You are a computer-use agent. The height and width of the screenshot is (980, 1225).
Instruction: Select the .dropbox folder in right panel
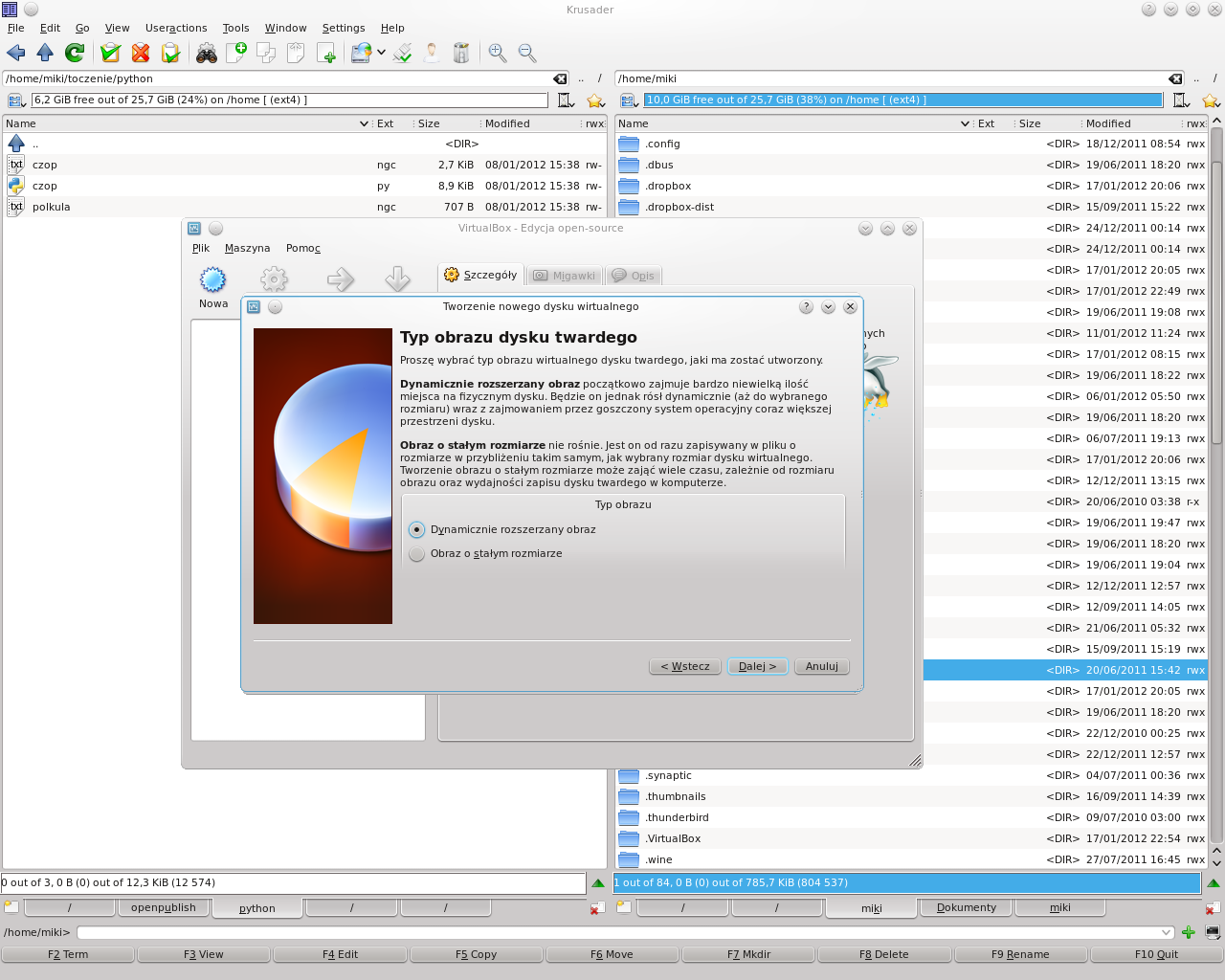[911, 186]
